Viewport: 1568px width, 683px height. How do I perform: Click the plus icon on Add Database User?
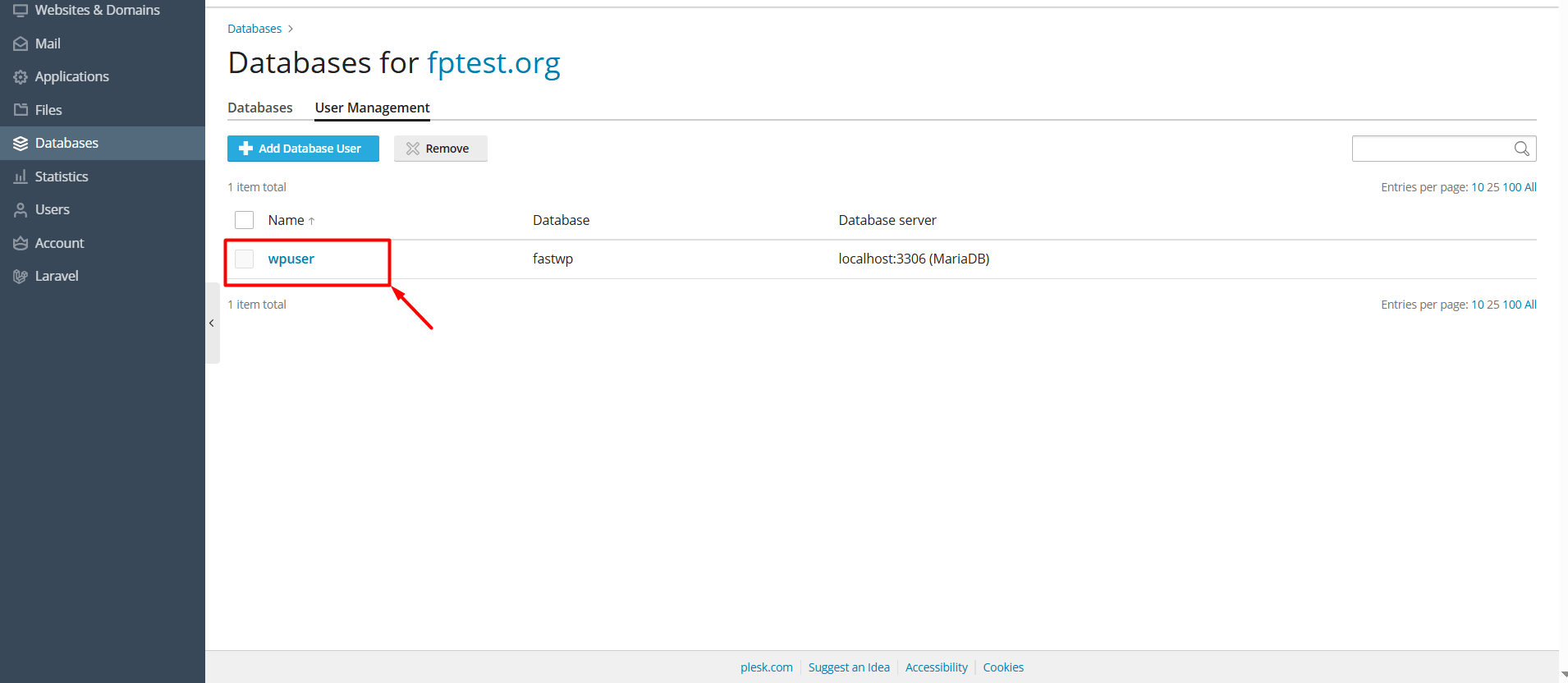(x=245, y=149)
